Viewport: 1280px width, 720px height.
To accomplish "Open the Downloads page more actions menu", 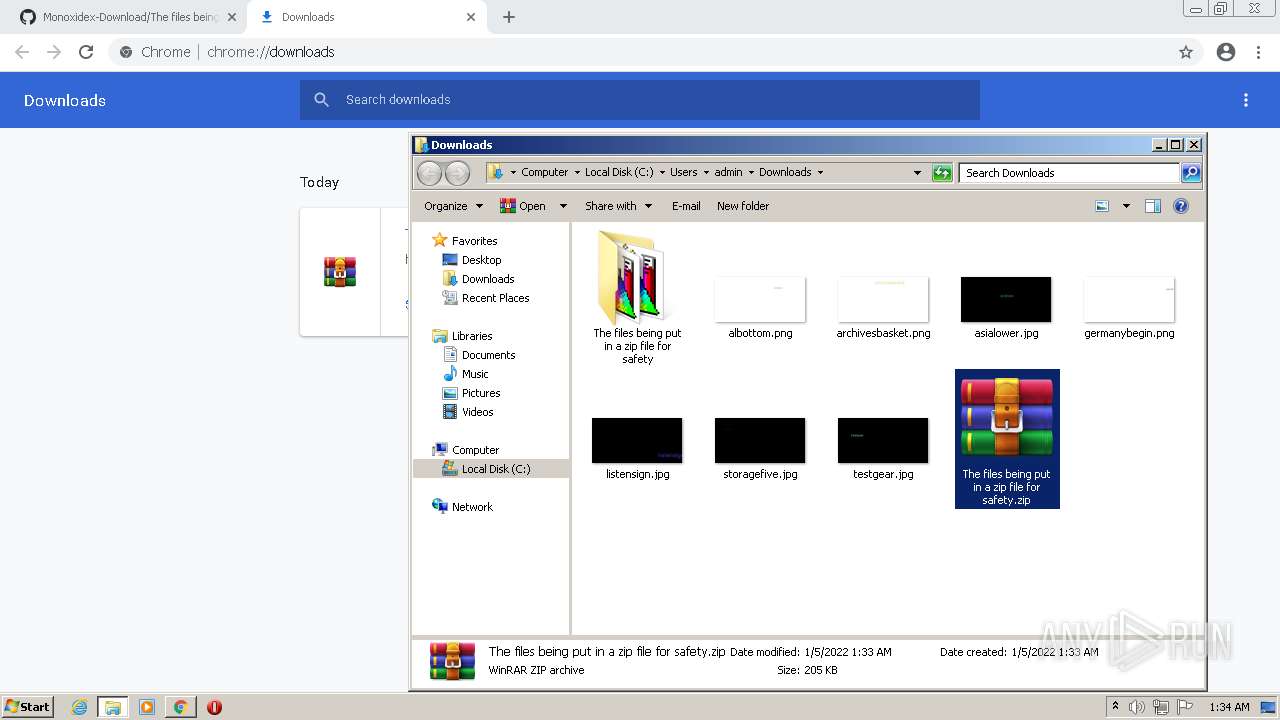I will pos(1246,100).
